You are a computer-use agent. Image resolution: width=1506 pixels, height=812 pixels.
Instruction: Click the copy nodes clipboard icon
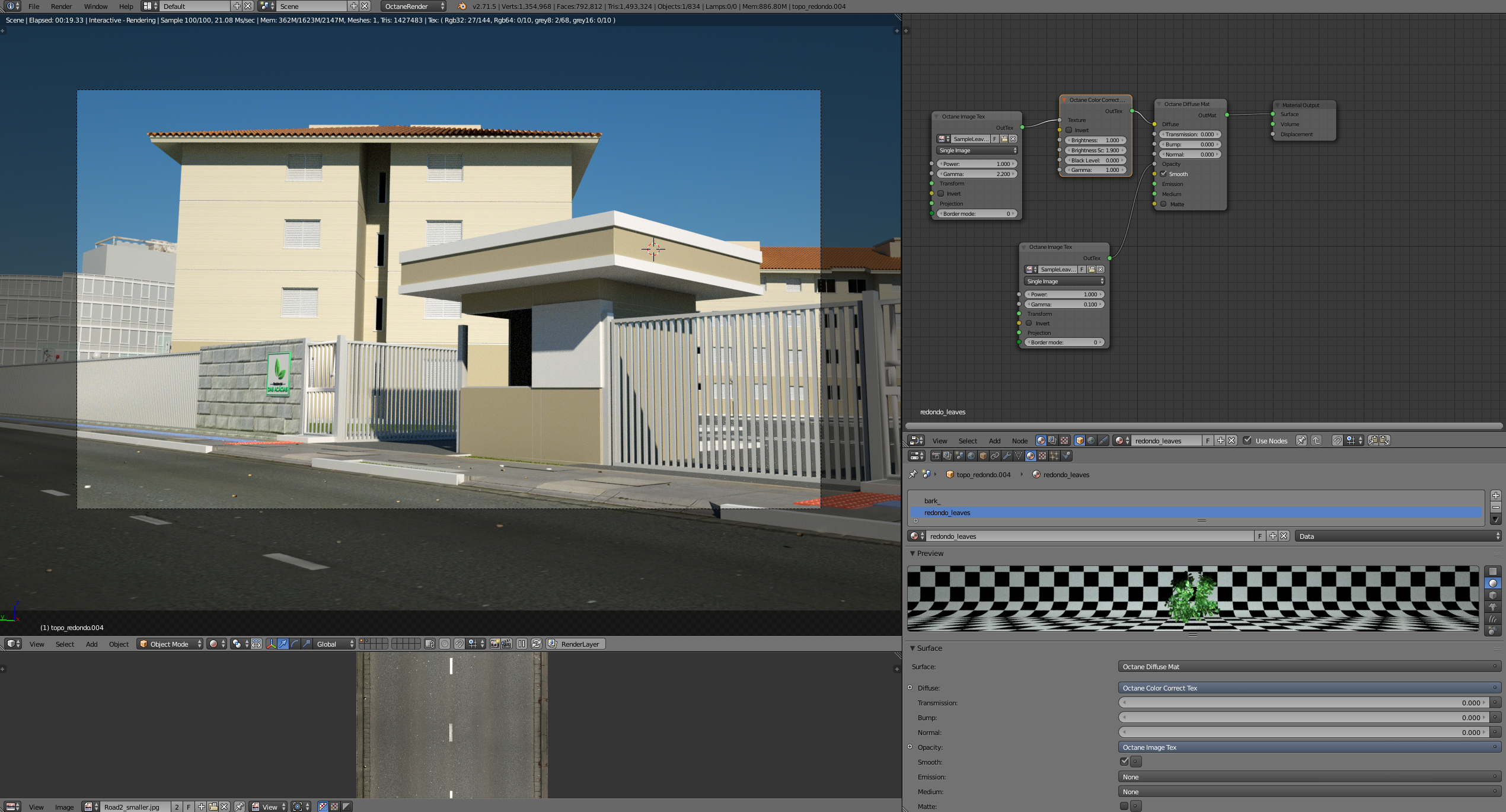click(x=1373, y=440)
